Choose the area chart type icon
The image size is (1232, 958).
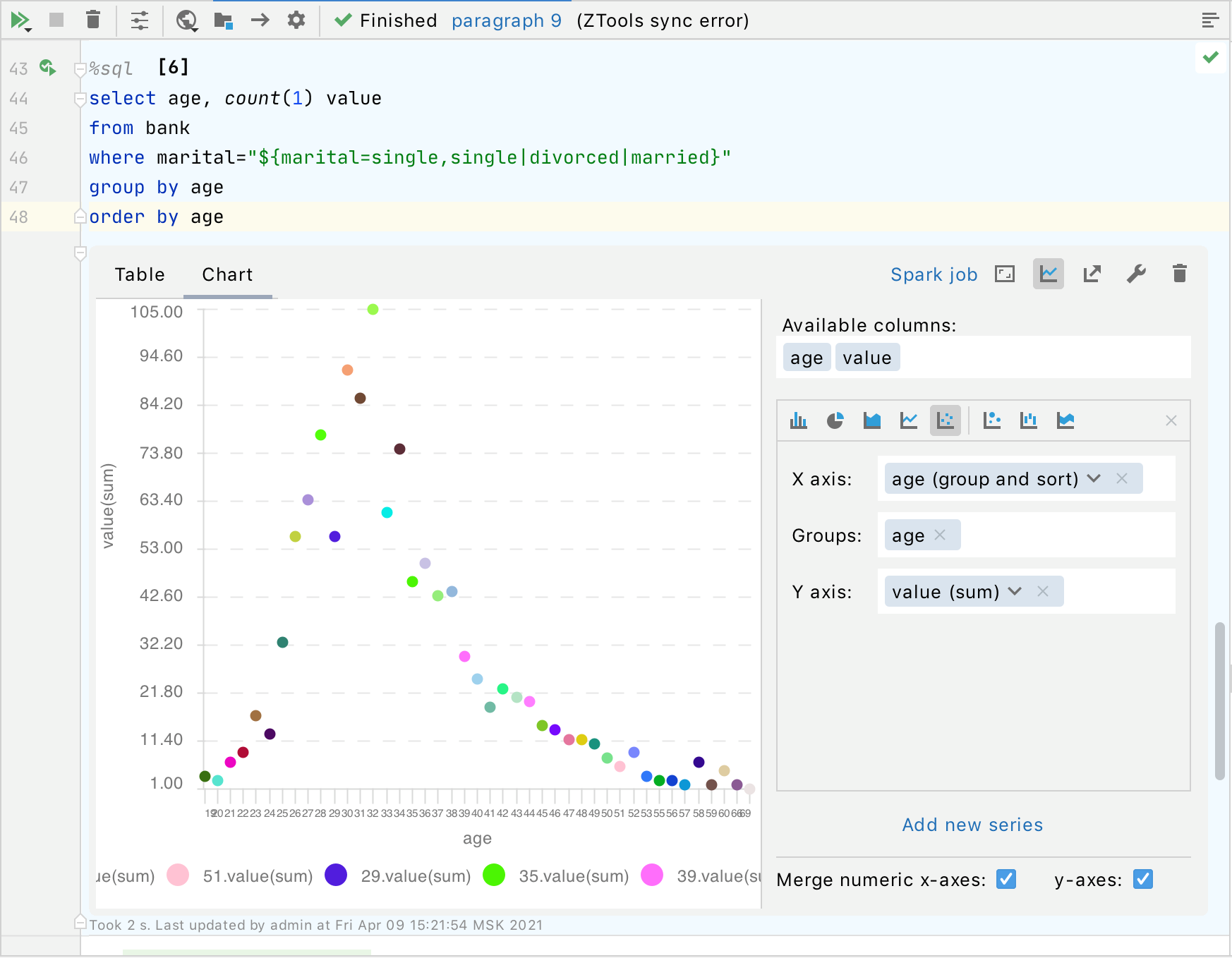coord(872,420)
